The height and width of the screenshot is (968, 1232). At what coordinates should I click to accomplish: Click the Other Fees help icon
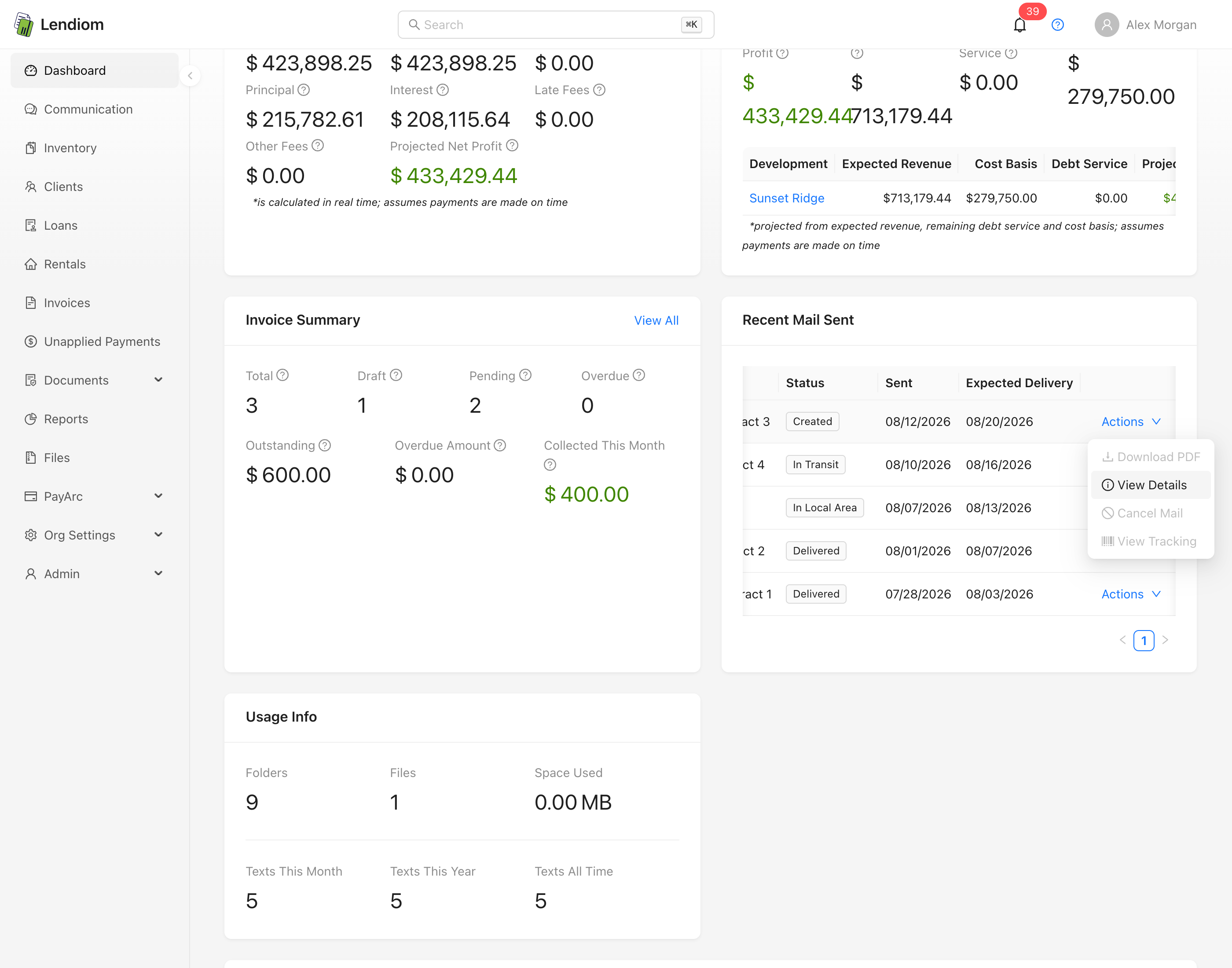click(318, 146)
